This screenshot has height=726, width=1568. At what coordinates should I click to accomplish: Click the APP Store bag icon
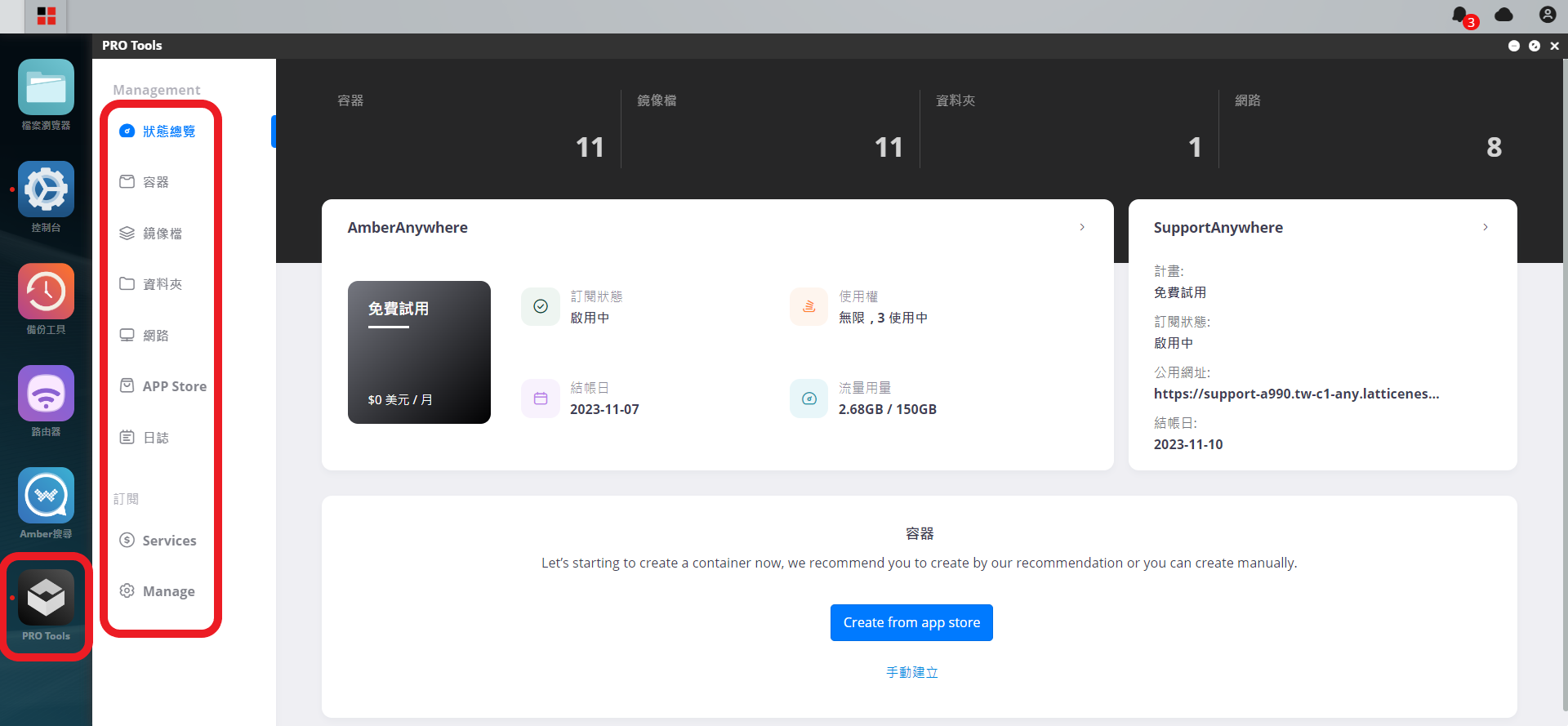[x=127, y=385]
